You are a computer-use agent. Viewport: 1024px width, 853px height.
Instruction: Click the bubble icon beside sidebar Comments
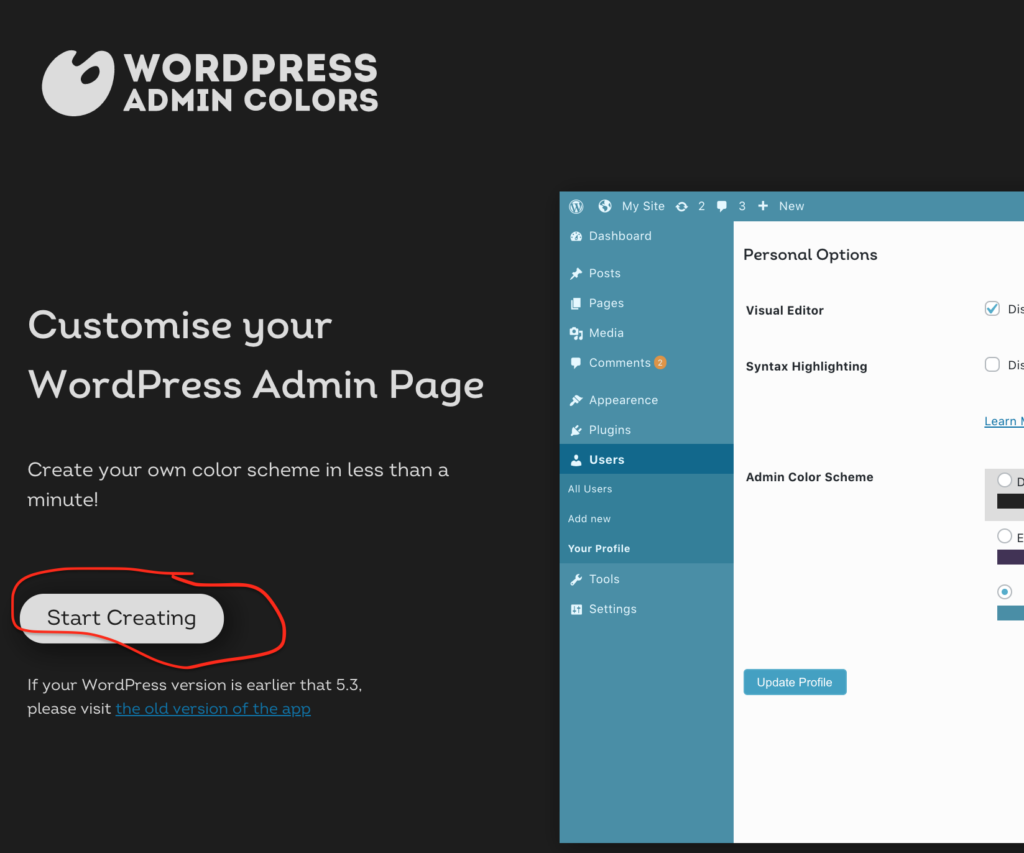576,363
